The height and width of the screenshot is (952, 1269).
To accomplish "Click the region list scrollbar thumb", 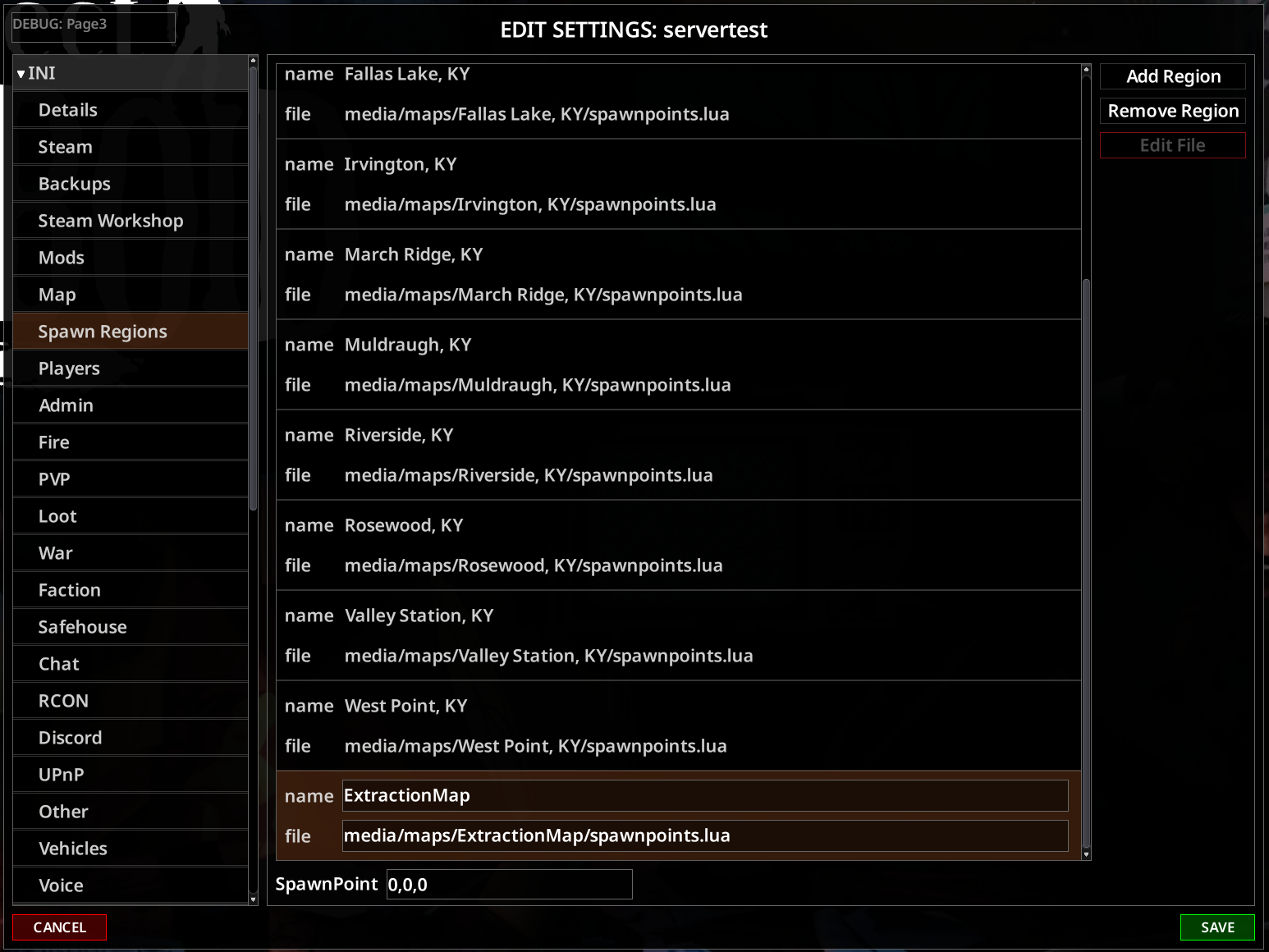I will (1086, 564).
